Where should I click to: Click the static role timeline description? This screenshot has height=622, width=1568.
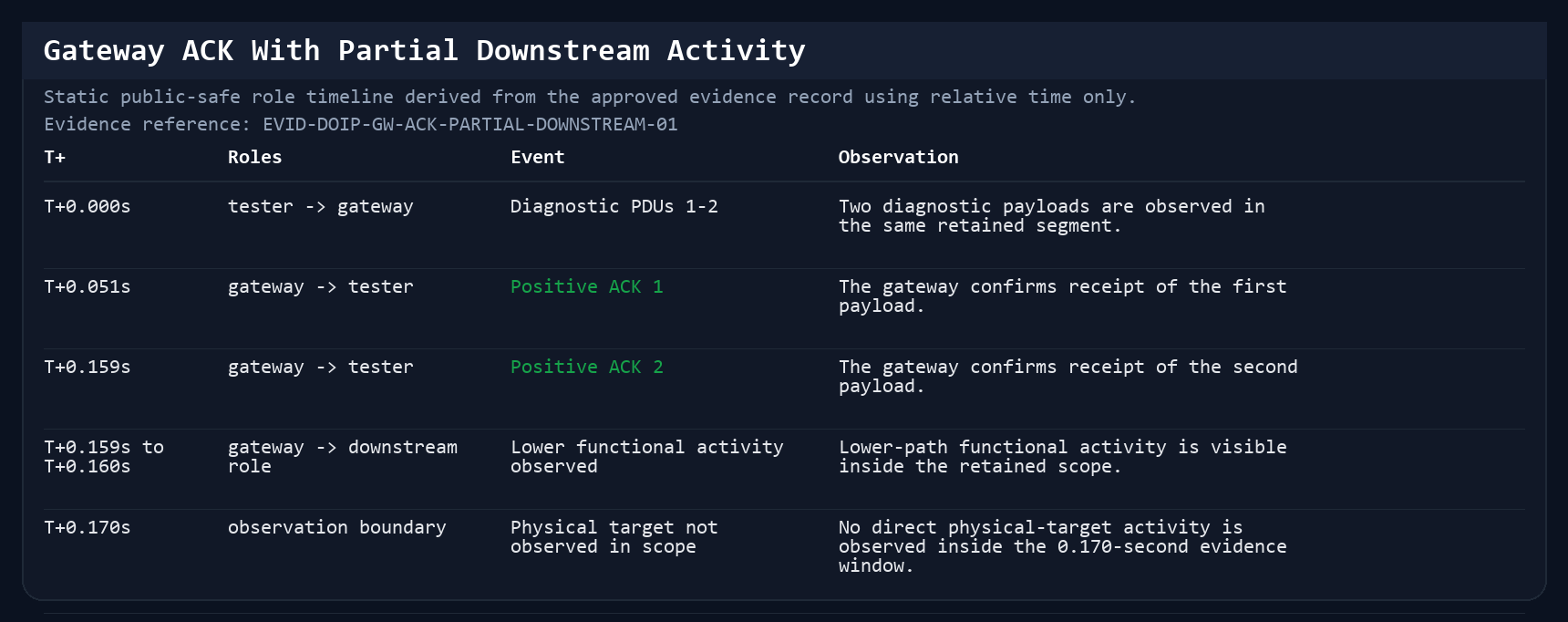click(x=590, y=97)
